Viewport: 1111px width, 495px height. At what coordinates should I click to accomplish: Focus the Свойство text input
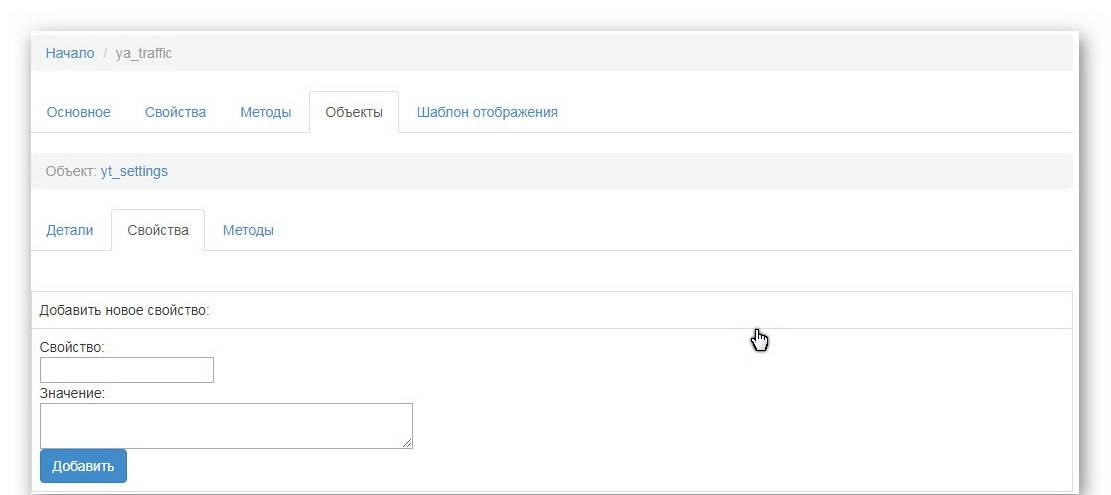(x=127, y=370)
